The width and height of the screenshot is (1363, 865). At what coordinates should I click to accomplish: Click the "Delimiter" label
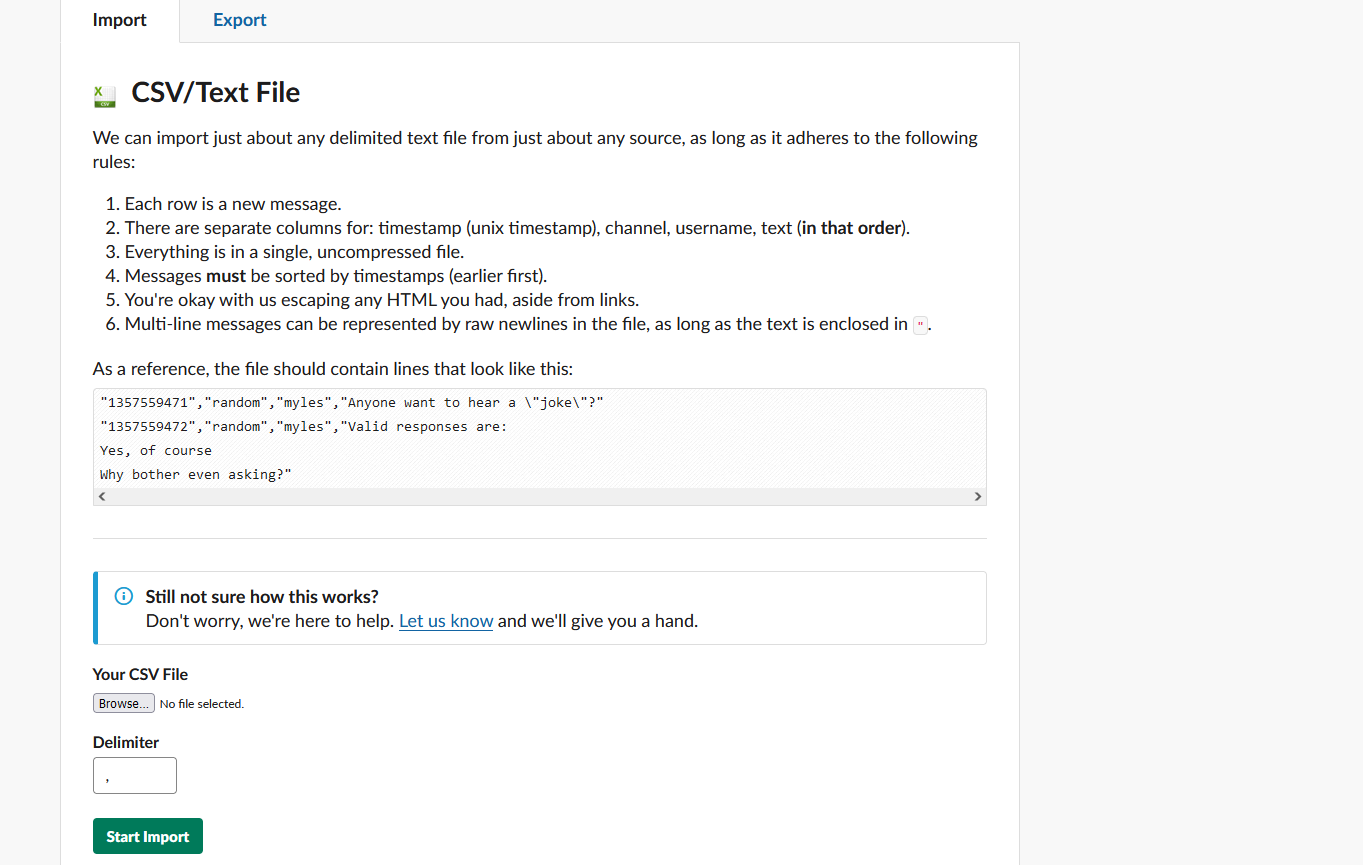click(x=126, y=743)
